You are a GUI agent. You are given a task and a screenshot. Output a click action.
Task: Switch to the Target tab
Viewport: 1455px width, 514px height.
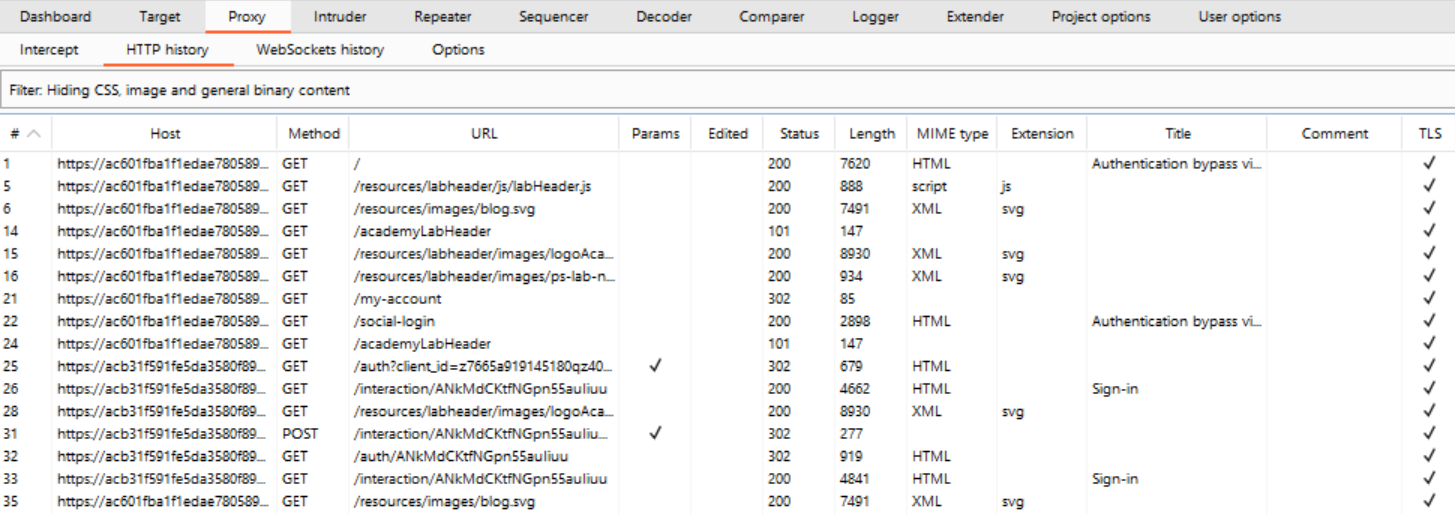pyautogui.click(x=160, y=17)
